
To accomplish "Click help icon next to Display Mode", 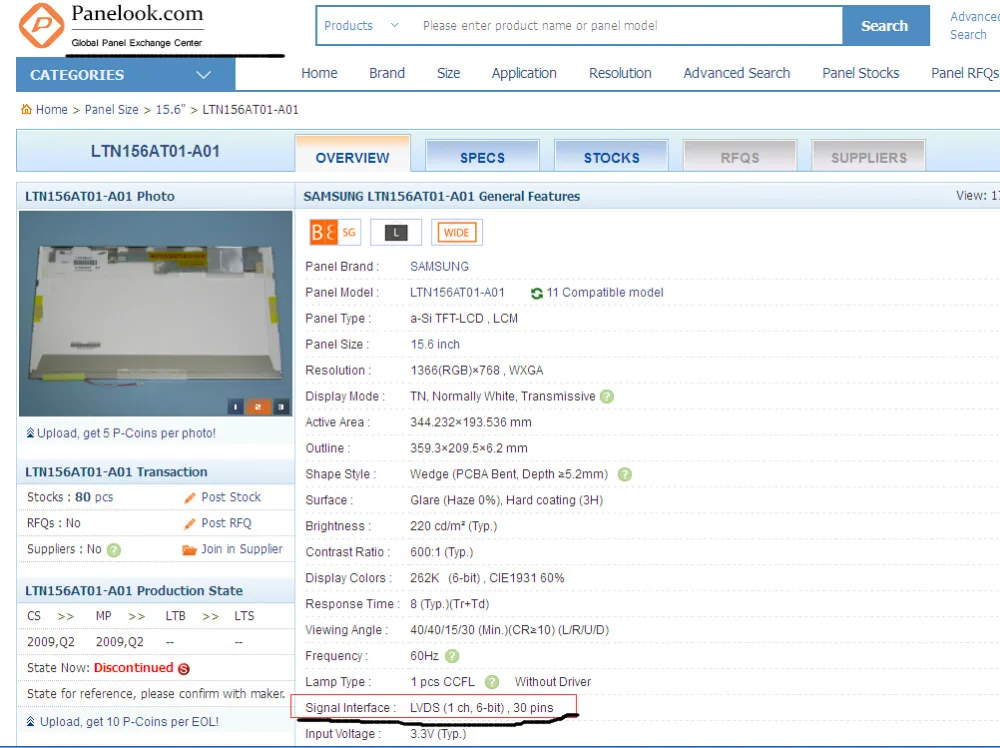I will click(607, 396).
